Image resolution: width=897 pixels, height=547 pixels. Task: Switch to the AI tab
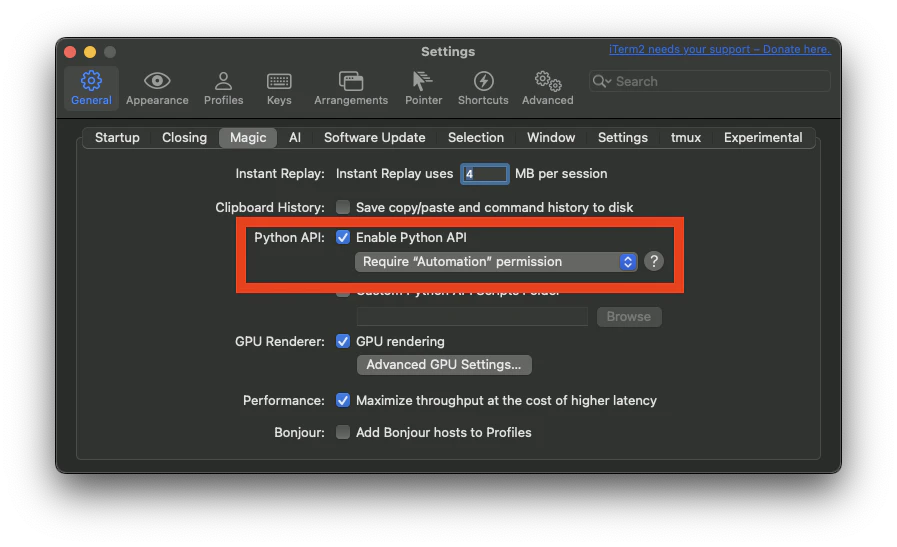[295, 138]
